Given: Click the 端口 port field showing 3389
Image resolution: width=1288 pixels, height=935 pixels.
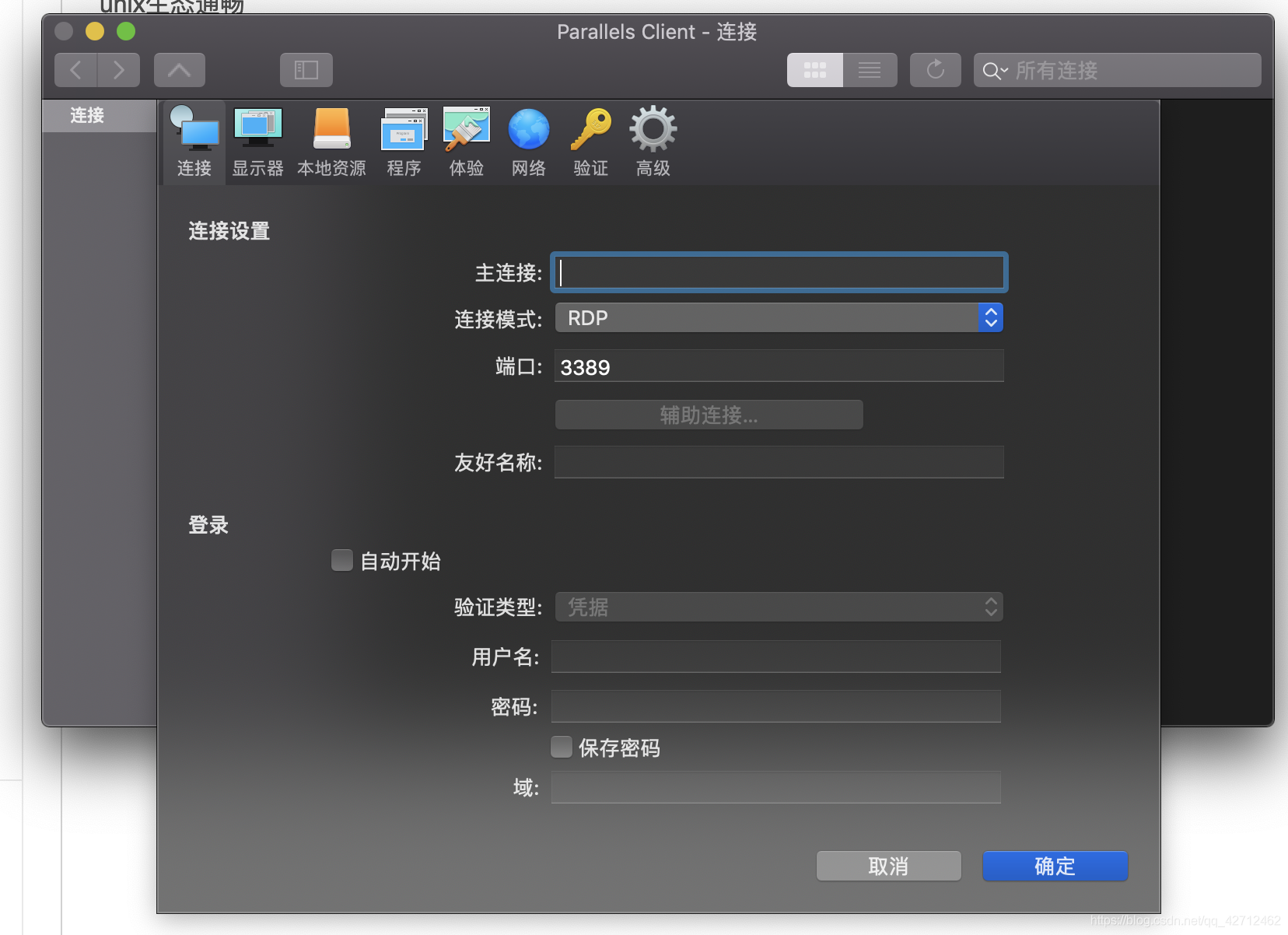Looking at the screenshot, I should [779, 366].
